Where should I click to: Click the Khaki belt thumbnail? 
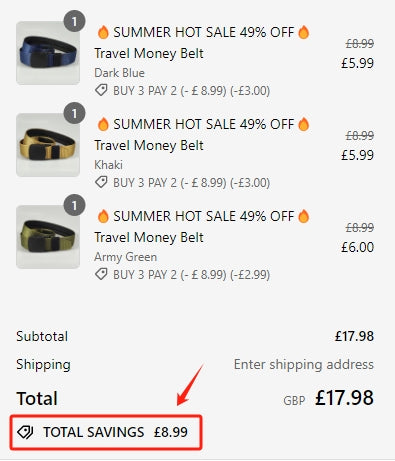(48, 145)
